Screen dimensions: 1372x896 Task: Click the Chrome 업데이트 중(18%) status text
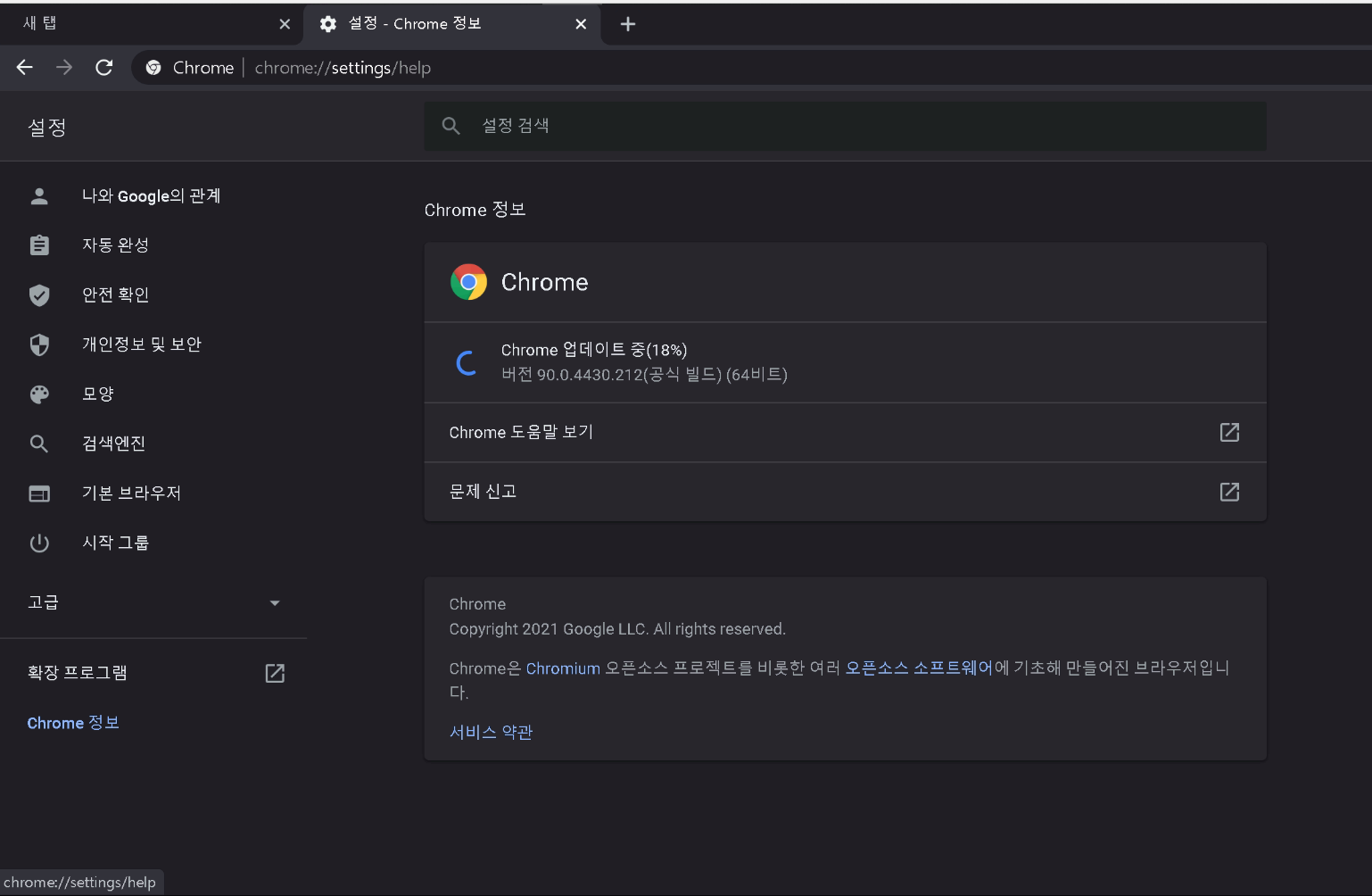pos(594,350)
